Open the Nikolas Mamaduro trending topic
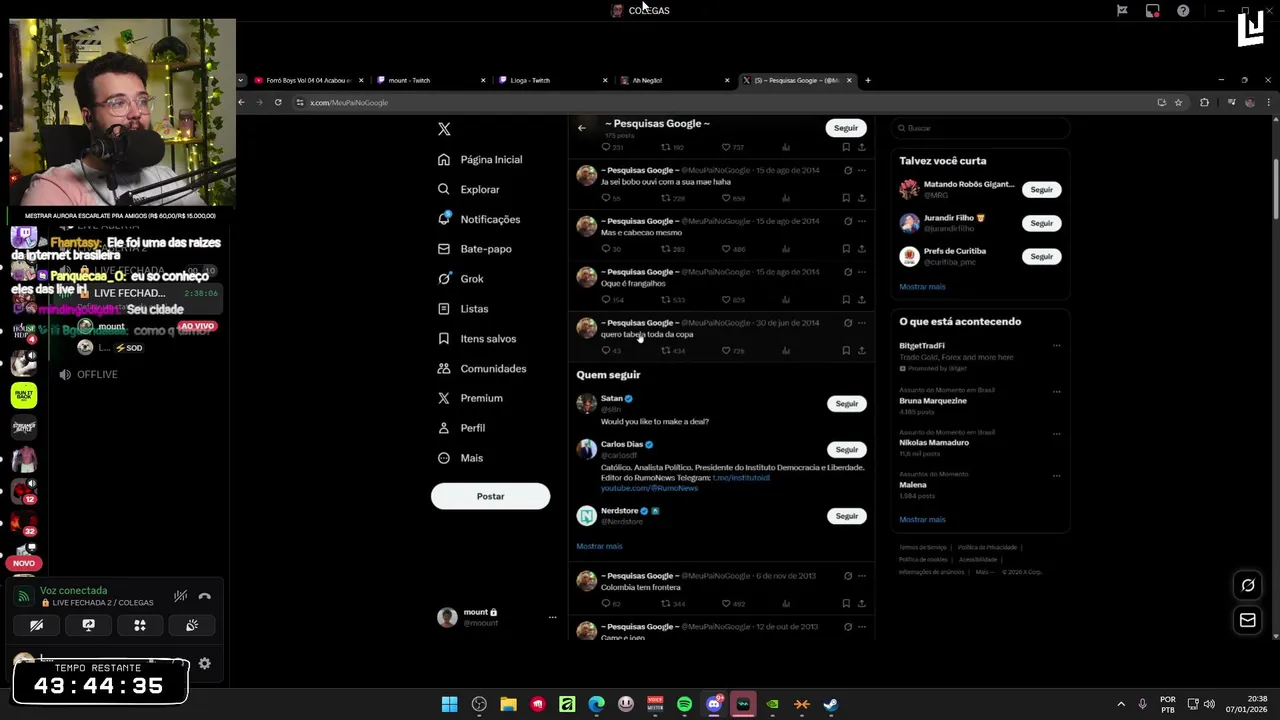1280x720 pixels. 934,442
